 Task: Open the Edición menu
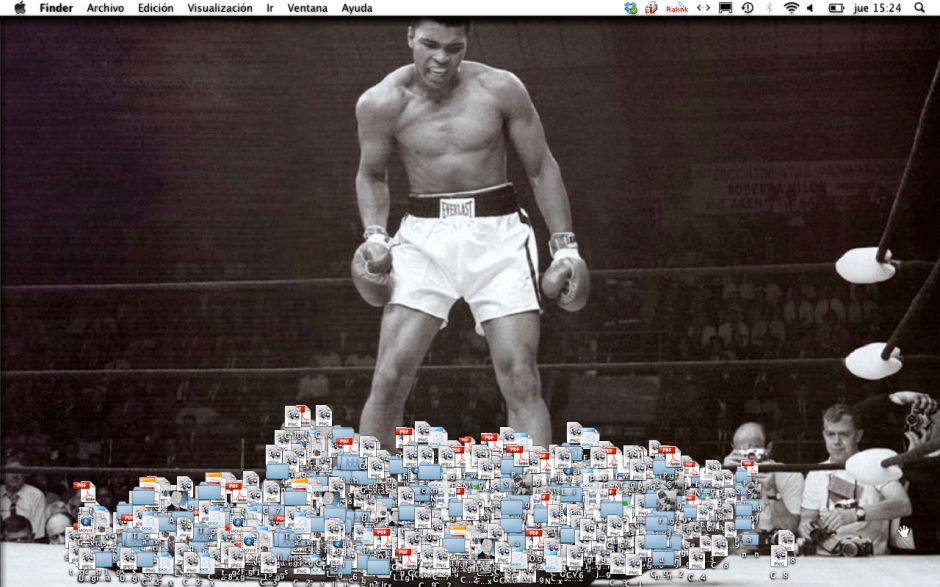tap(155, 8)
